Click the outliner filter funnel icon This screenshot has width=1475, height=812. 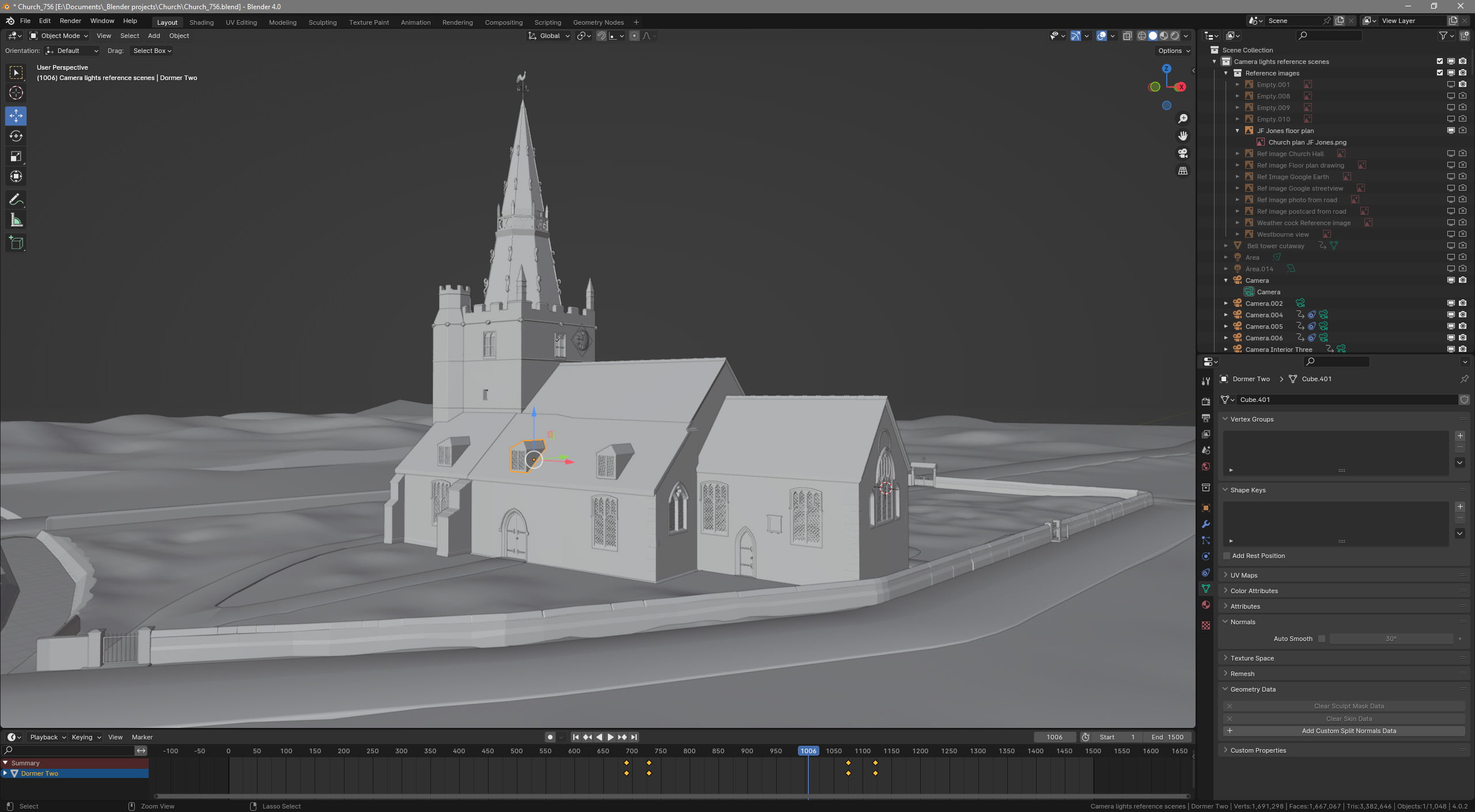coord(1443,36)
